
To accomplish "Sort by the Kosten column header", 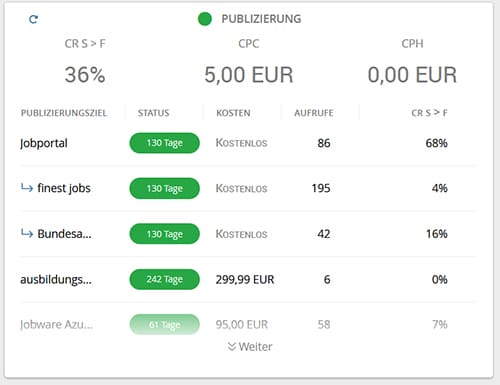I will [x=233, y=113].
